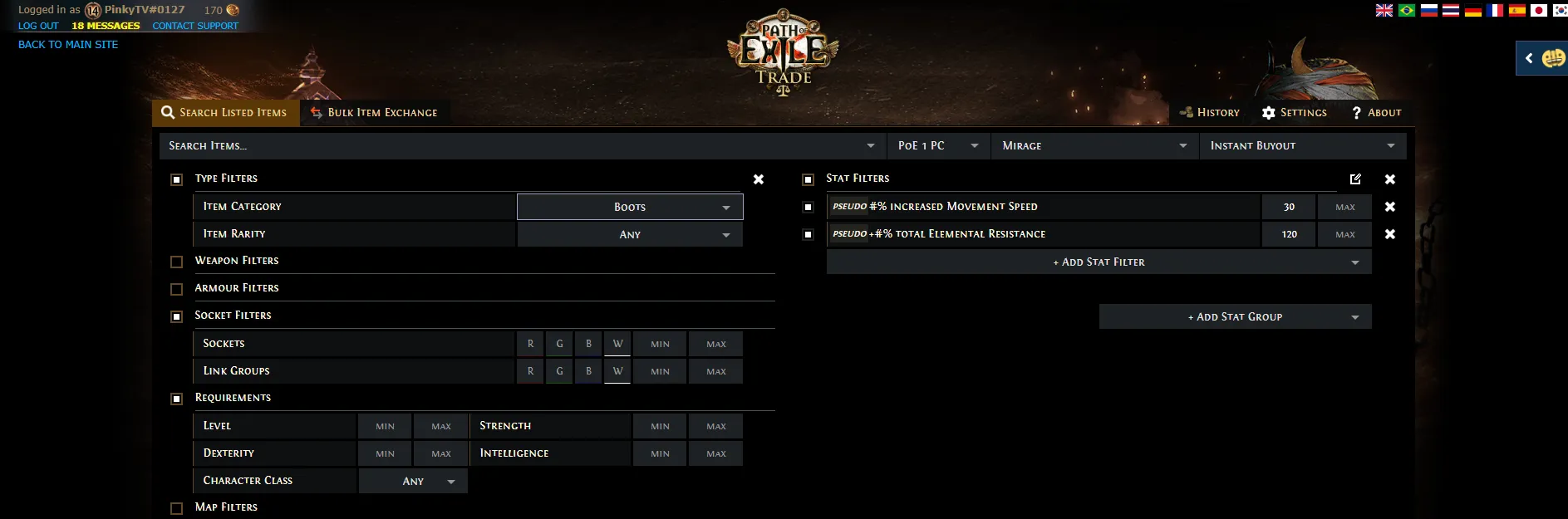
Task: Choose the French flag language option
Action: pyautogui.click(x=1495, y=11)
